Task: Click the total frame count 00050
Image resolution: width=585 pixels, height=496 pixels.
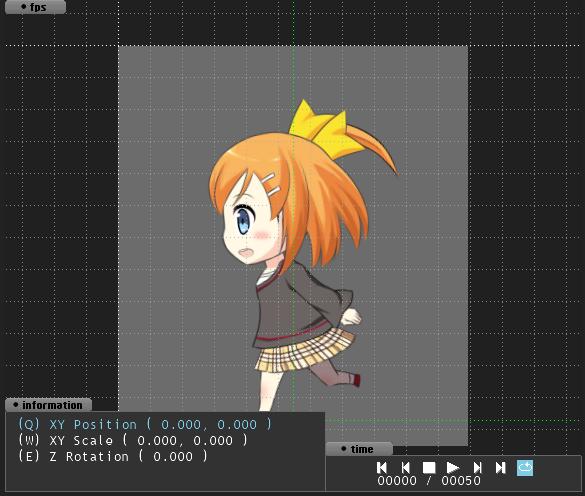Action: pos(461,481)
